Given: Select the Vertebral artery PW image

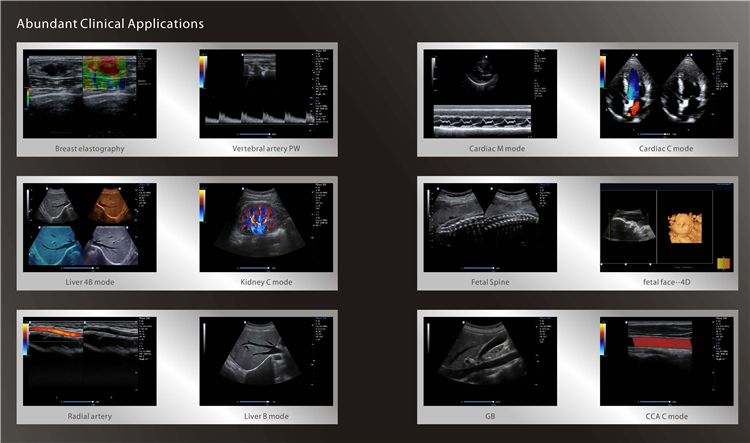Looking at the screenshot, I should pyautogui.click(x=261, y=93).
